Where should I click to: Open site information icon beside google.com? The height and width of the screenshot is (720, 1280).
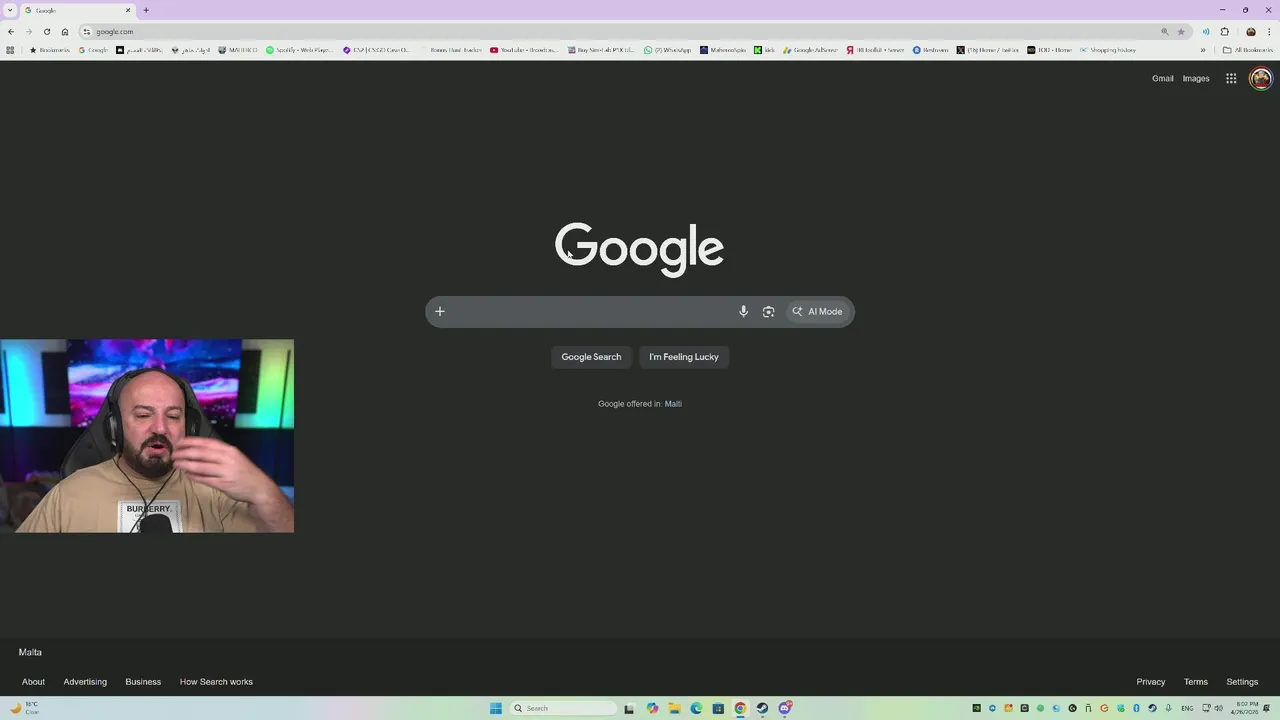pyautogui.click(x=87, y=31)
